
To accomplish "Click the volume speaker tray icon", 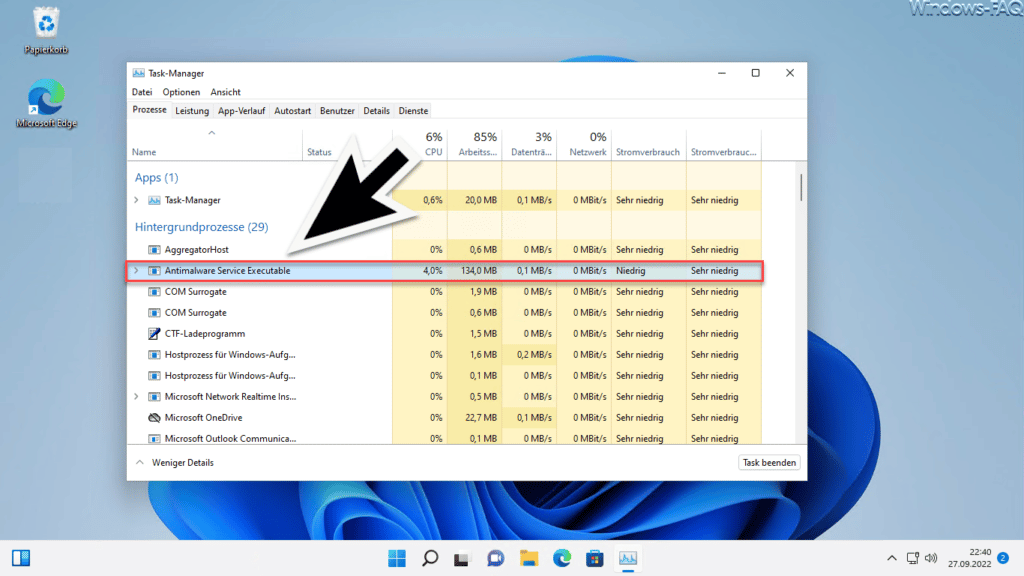I will click(931, 558).
